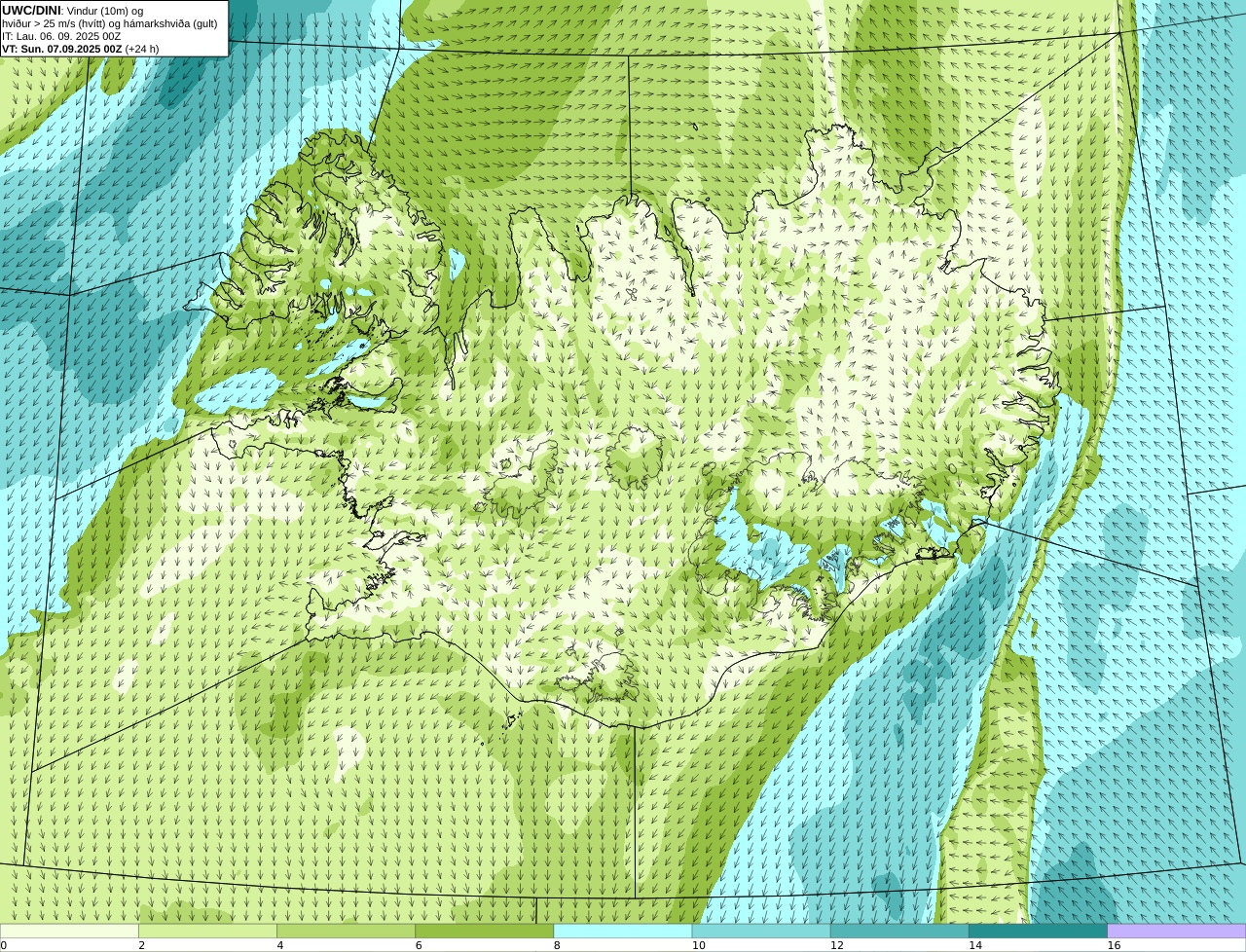Click the 8–10 m/s pale cyan legend swatch
This screenshot has width=1246, height=952.
(623, 931)
